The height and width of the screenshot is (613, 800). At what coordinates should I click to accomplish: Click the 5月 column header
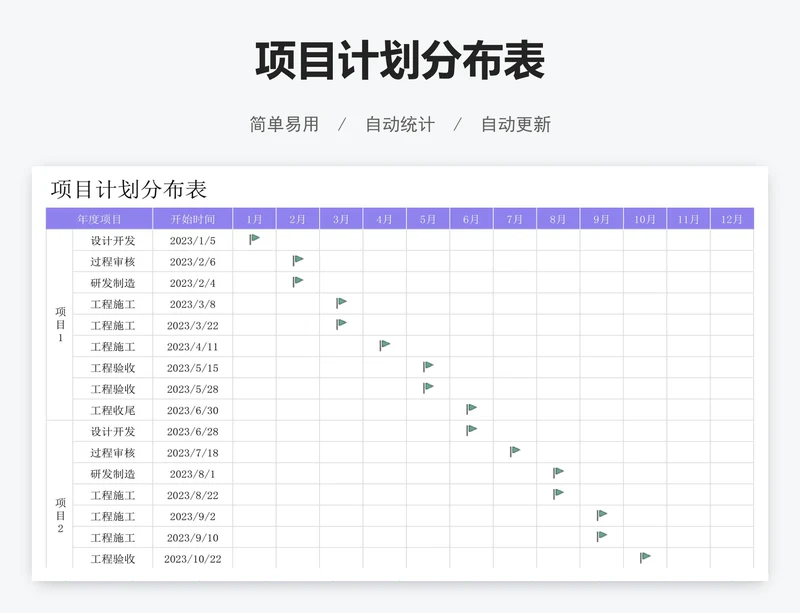click(428, 219)
